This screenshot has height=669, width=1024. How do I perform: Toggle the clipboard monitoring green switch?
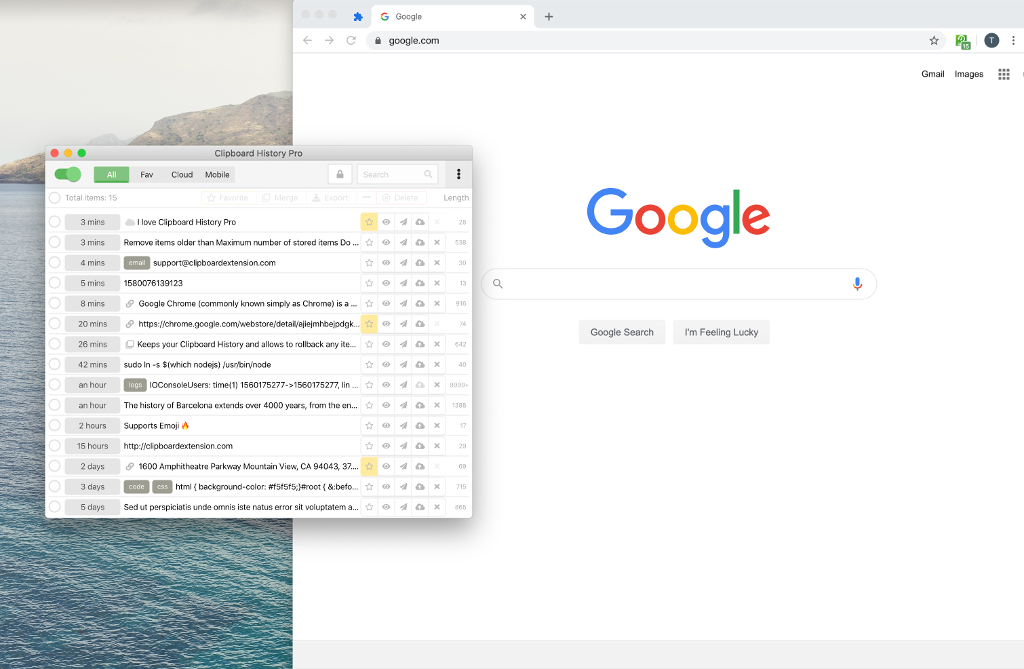click(x=67, y=174)
